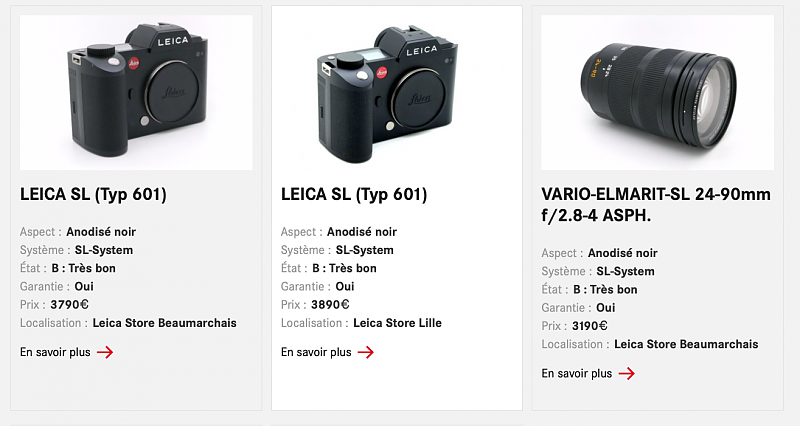Click the 3890€ price text

[x=330, y=305]
